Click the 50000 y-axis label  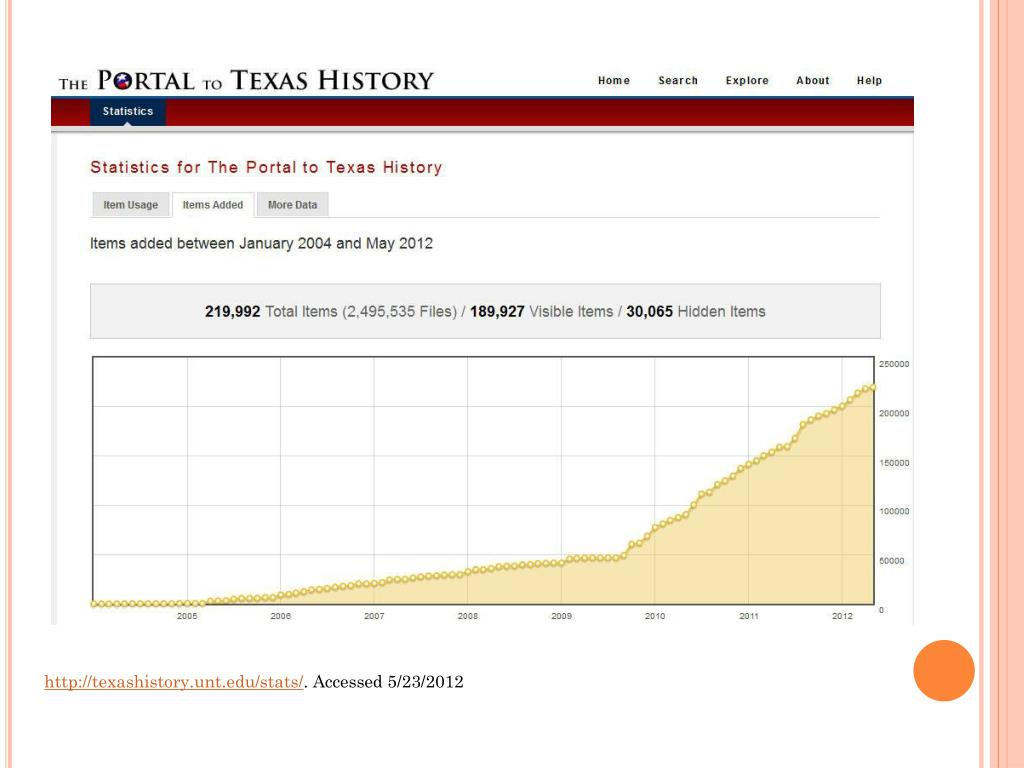pos(891,561)
